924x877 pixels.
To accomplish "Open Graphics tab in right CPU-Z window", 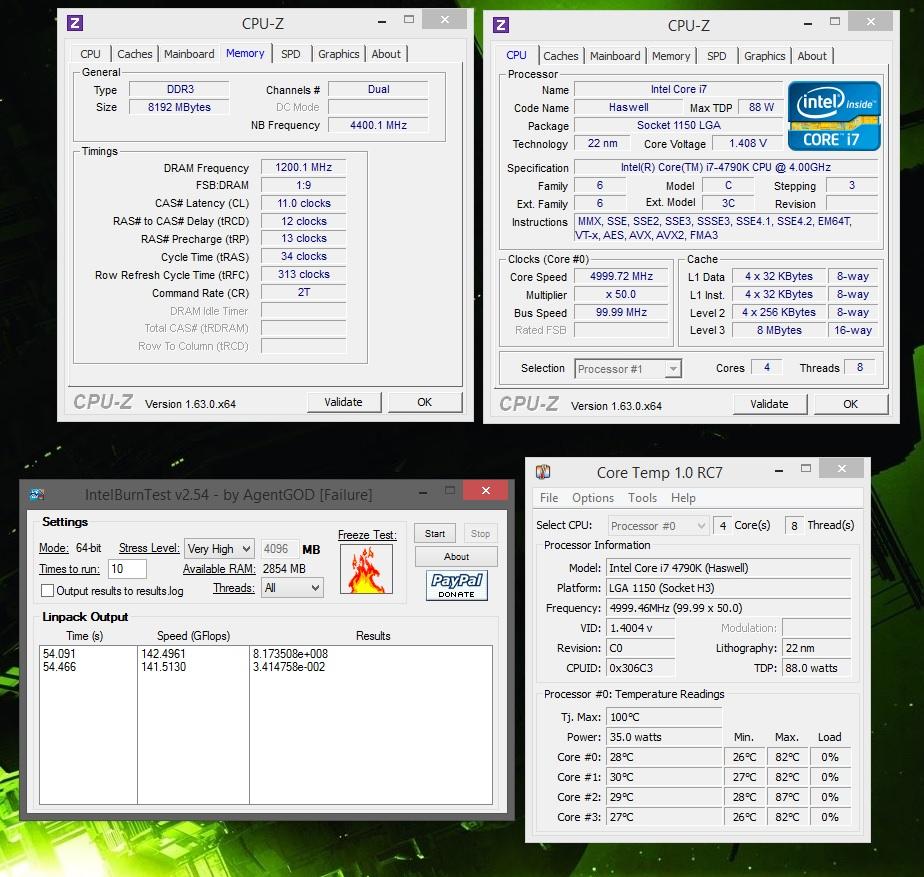I will [764, 56].
